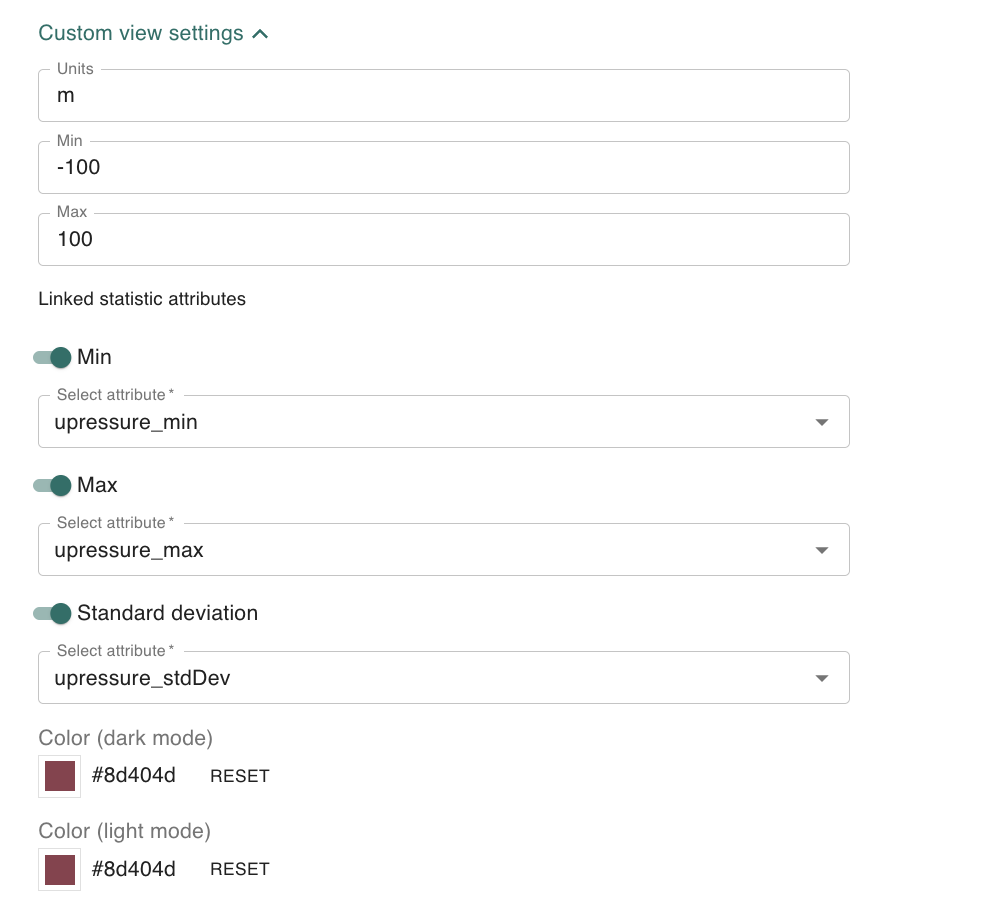Screen dimensions: 998x908
Task: Open the light mode color swatch
Action: (x=60, y=869)
